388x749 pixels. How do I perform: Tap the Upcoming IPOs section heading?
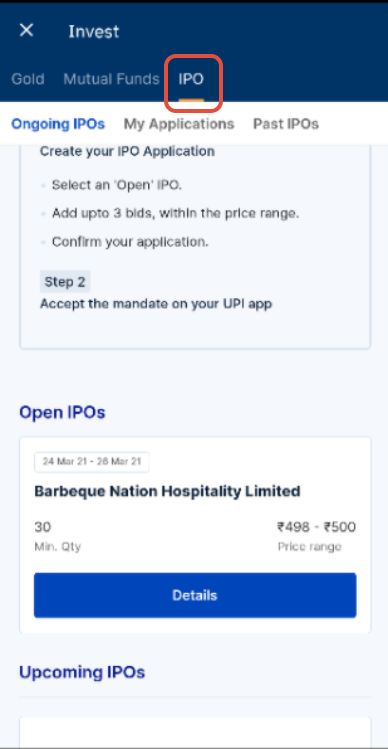click(x=82, y=672)
